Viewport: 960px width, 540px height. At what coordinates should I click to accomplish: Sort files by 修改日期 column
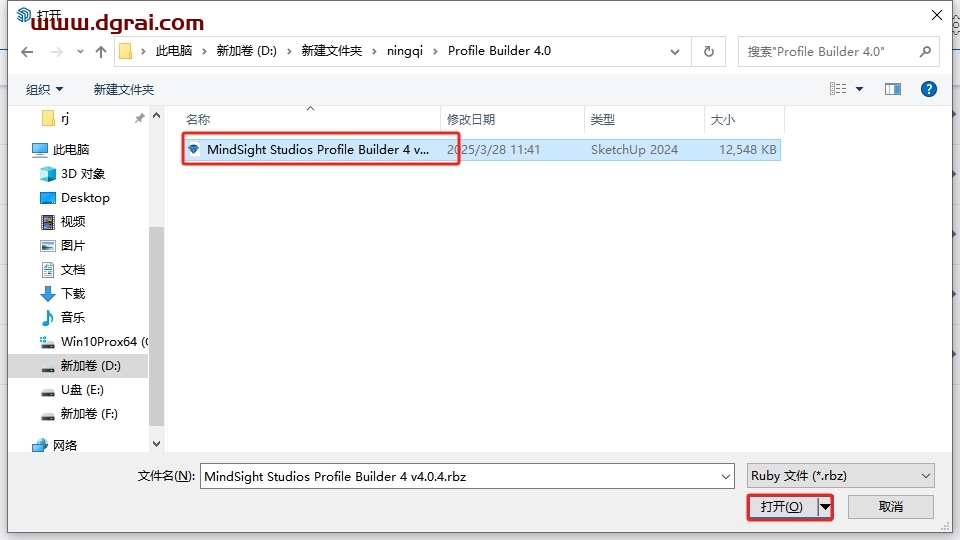click(x=471, y=119)
